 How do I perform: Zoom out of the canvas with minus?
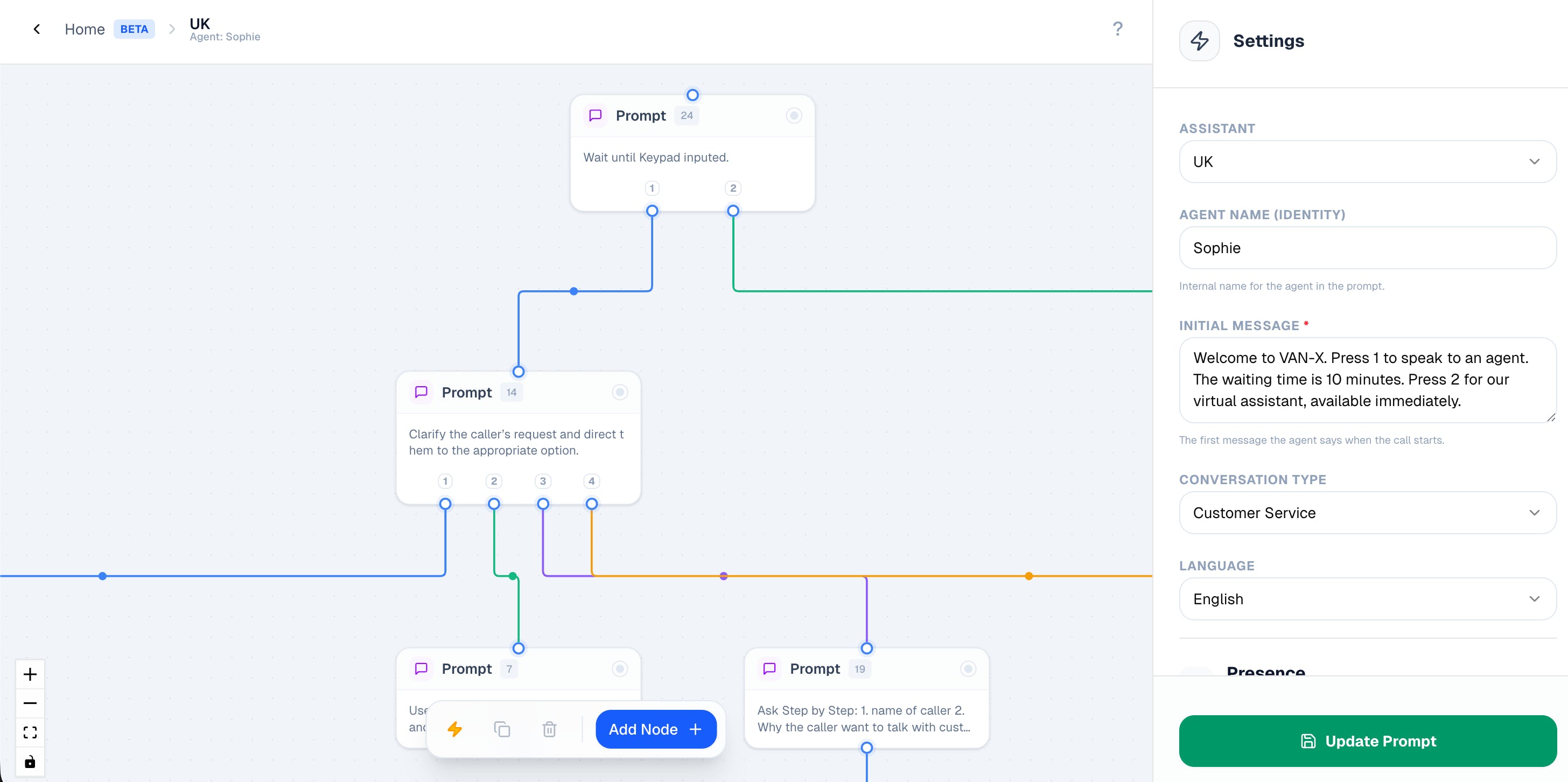(30, 703)
